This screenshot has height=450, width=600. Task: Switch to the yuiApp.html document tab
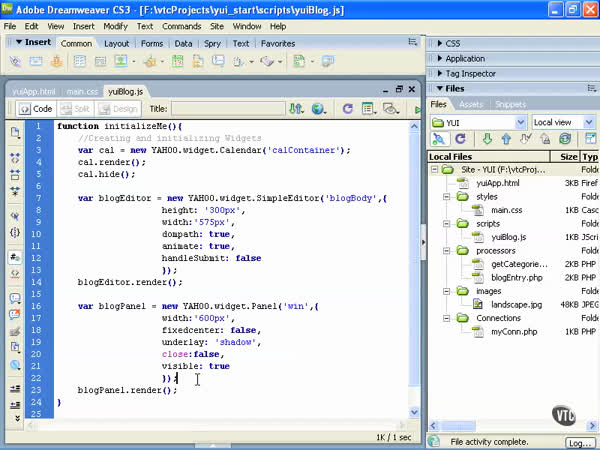coord(32,90)
